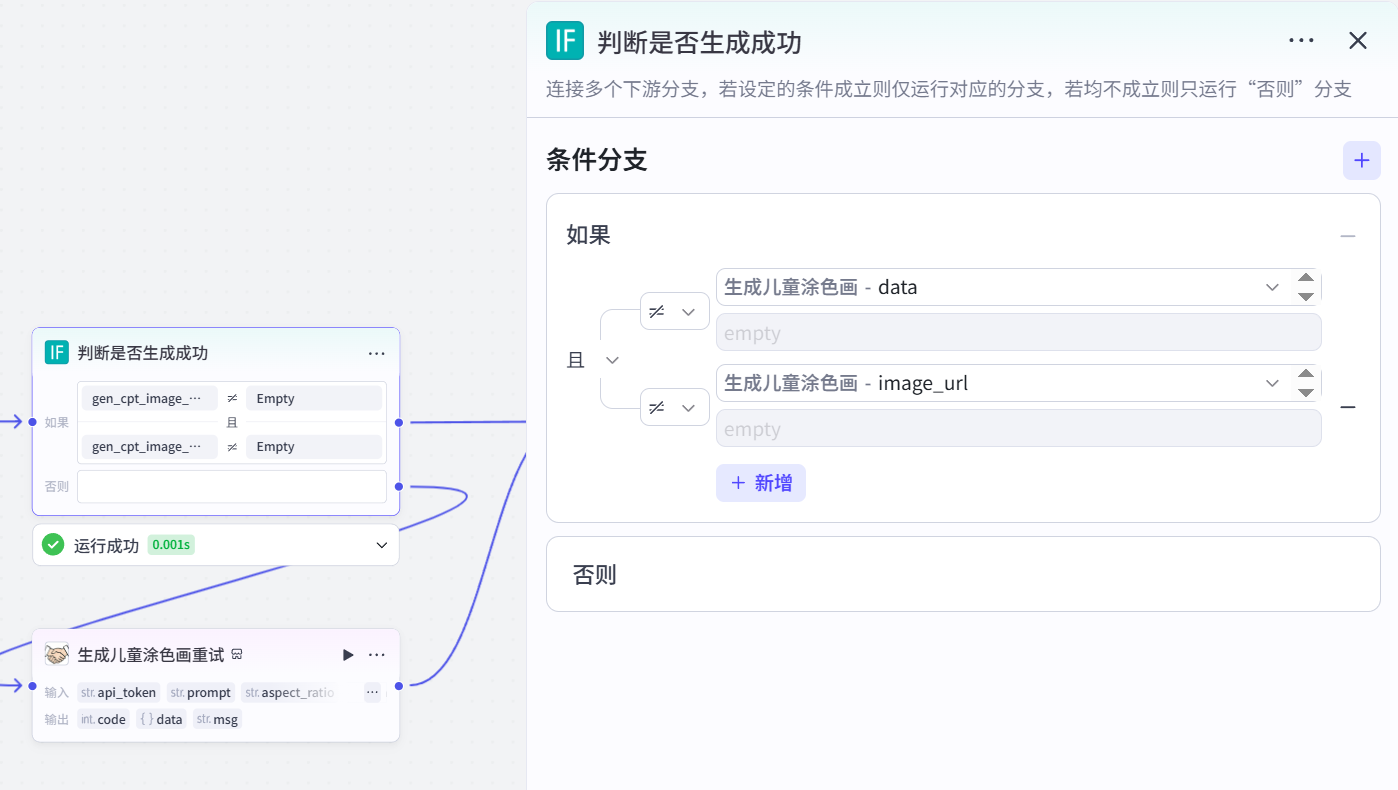This screenshot has height=790, width=1398.
Task: Click the 新增 button to add a condition
Action: click(761, 483)
